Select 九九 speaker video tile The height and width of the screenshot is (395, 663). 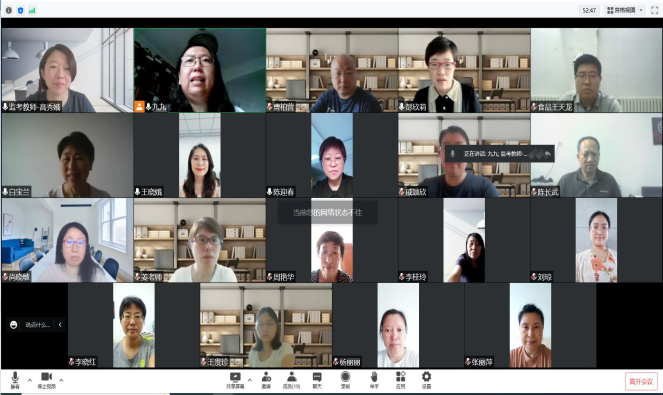[x=200, y=70]
